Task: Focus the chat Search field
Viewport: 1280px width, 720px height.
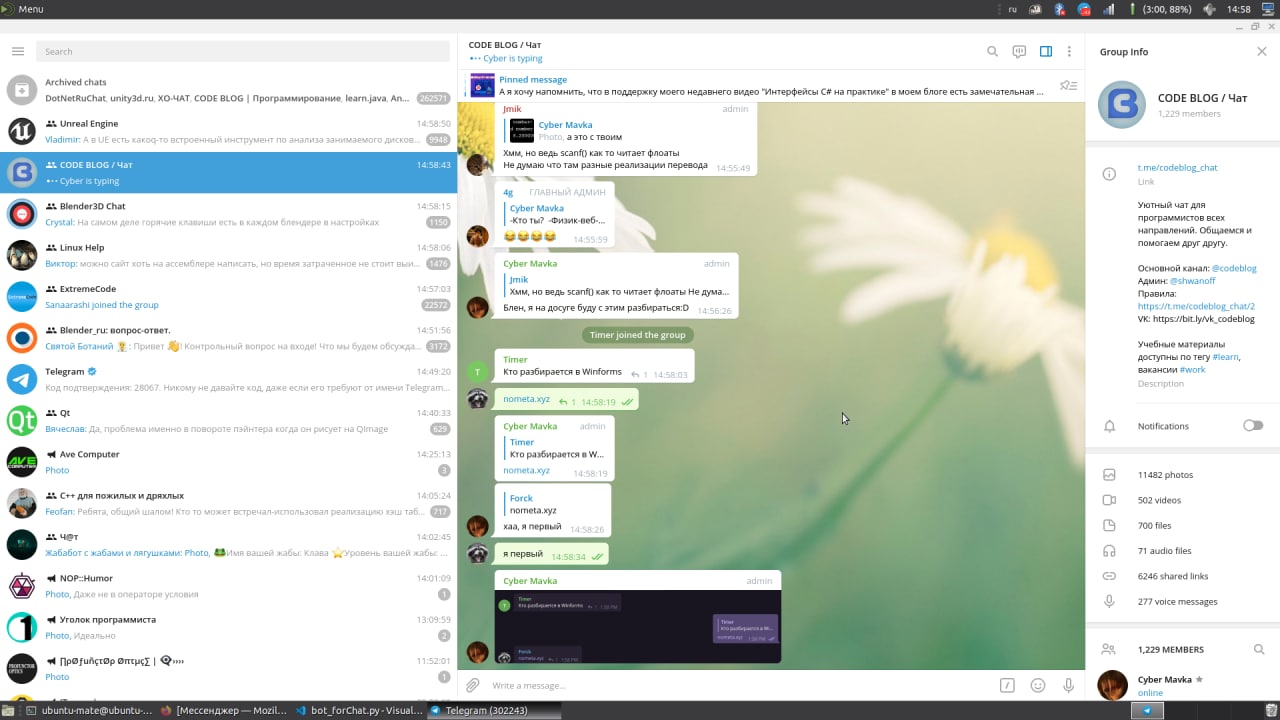Action: [242, 52]
